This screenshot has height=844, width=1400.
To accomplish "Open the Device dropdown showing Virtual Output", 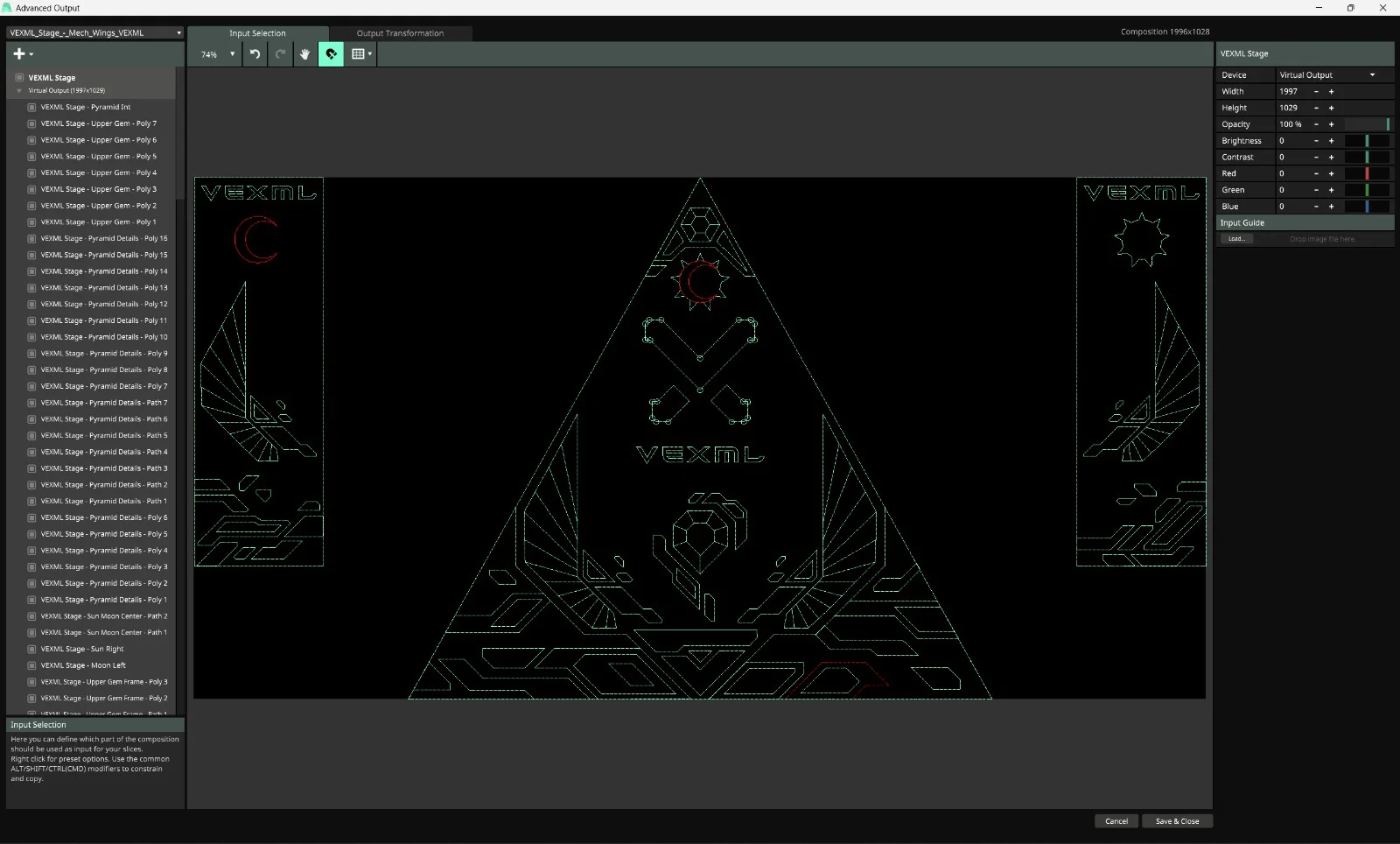I will coord(1332,74).
